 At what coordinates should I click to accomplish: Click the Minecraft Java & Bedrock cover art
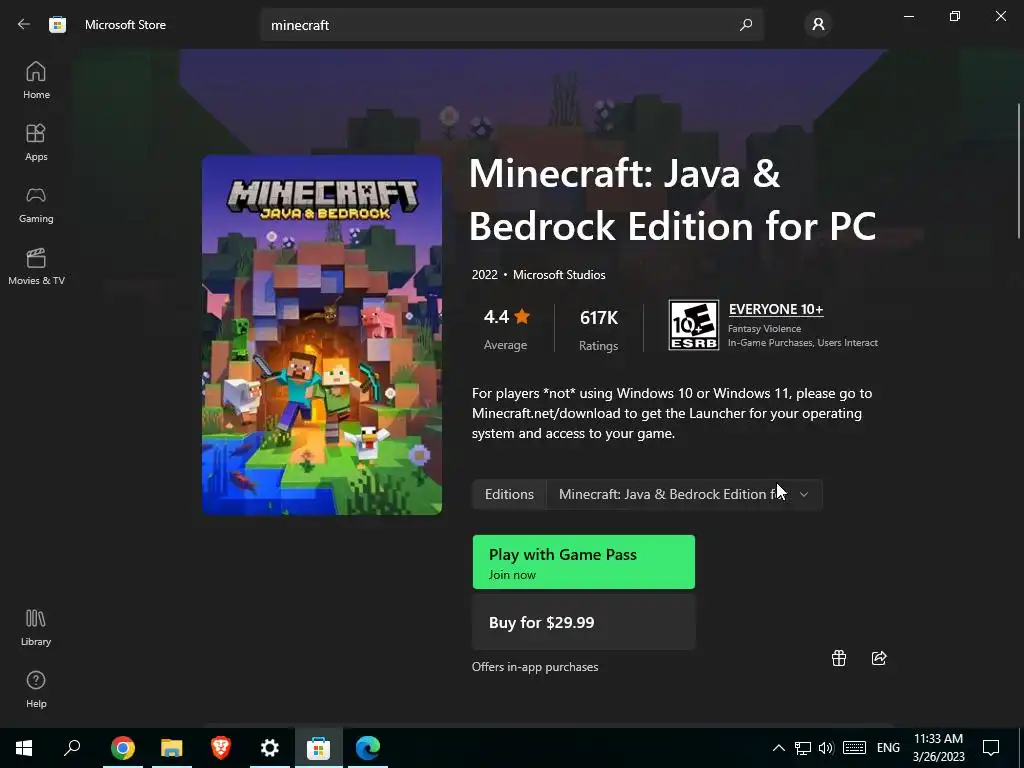pyautogui.click(x=322, y=335)
